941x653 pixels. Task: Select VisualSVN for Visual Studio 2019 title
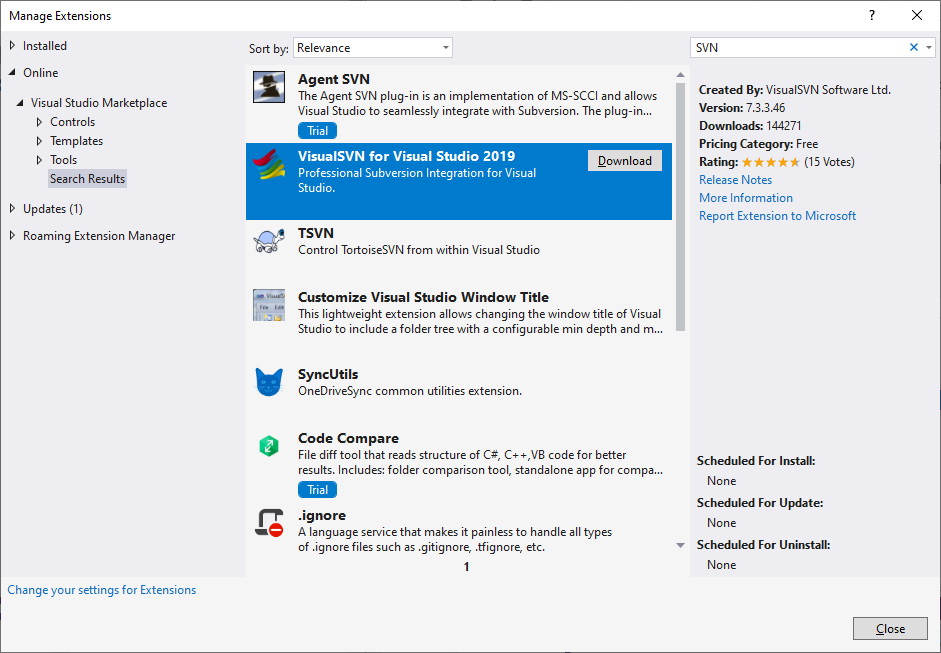coord(406,156)
